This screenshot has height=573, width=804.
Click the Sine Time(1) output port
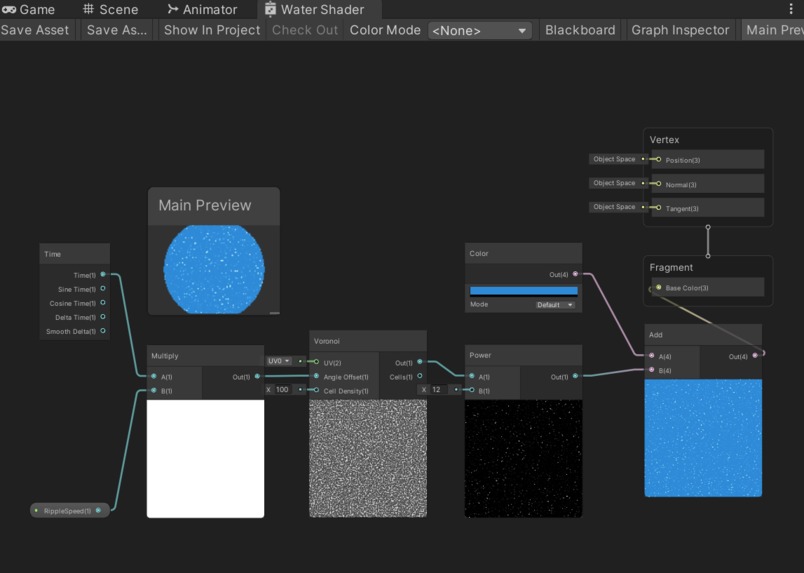[x=103, y=289]
